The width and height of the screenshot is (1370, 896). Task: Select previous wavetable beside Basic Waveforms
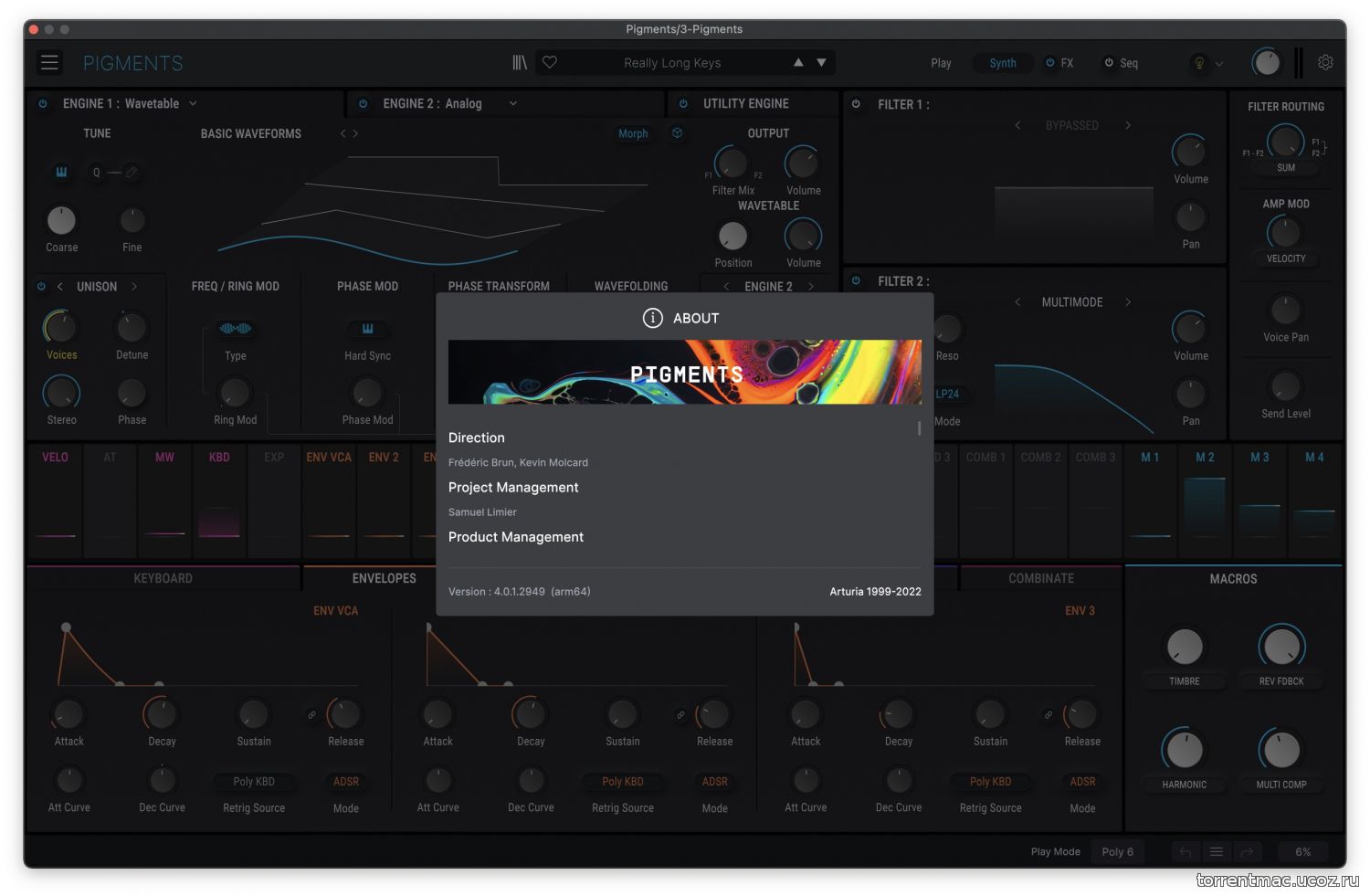[343, 133]
